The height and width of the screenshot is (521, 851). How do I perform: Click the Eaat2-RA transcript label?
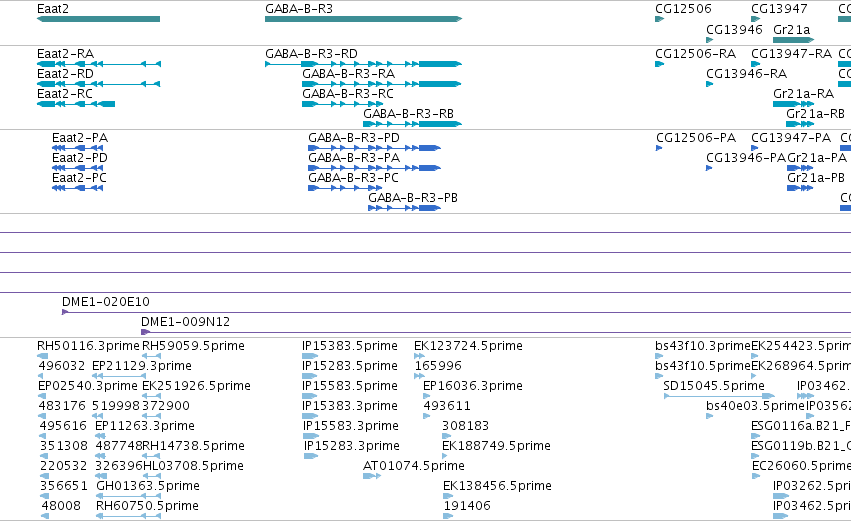point(65,54)
